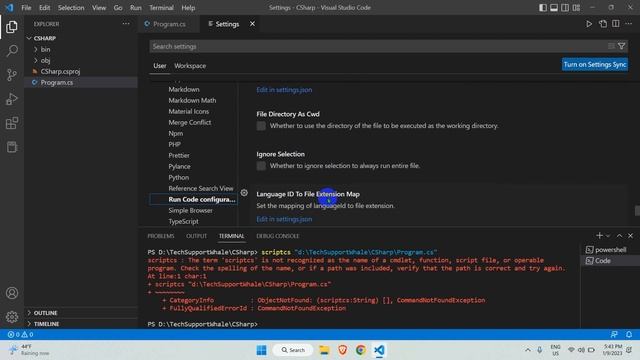Image resolution: width=640 pixels, height=360 pixels.
Task: Open CSharp.csproj in explorer
Action: click(x=60, y=71)
